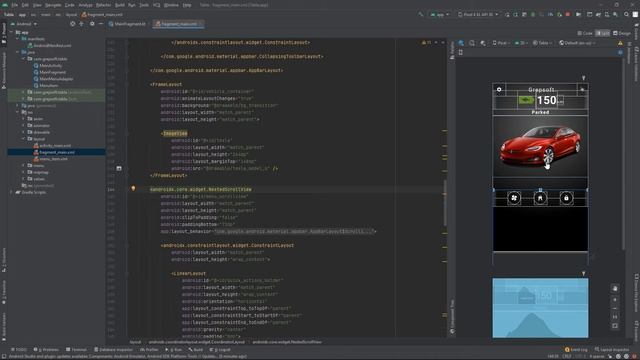
Task: Open the Profiler tool window button
Action: (149, 350)
